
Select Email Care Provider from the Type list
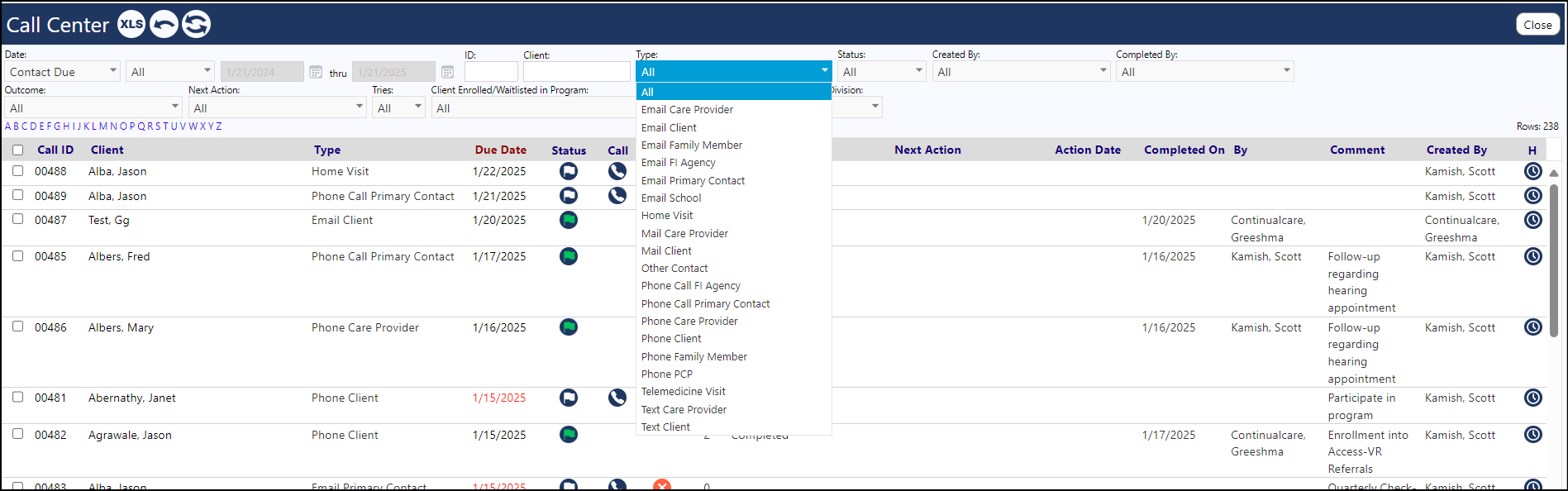[x=733, y=109]
